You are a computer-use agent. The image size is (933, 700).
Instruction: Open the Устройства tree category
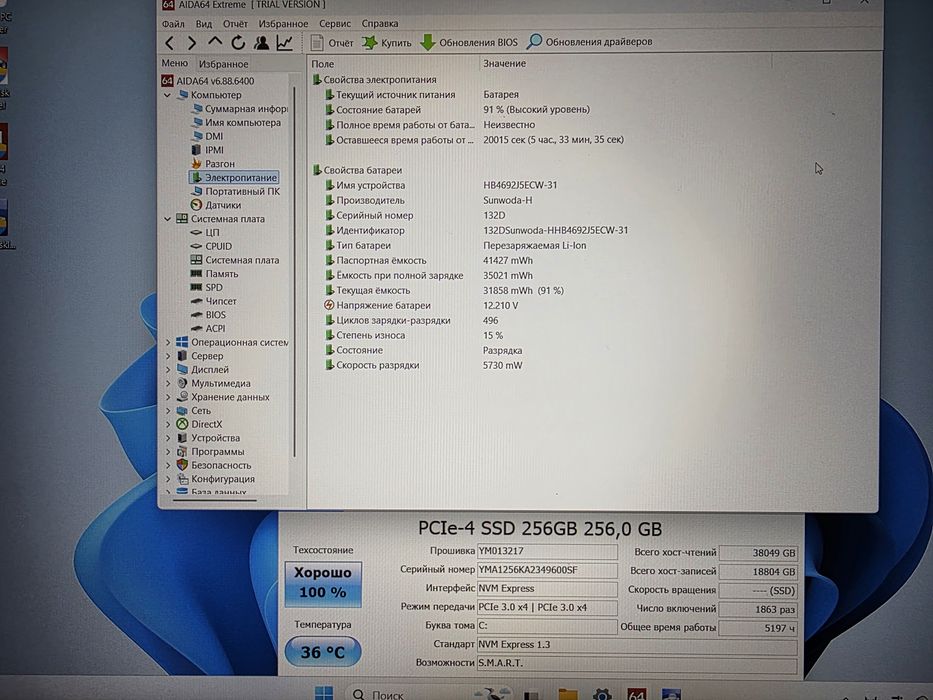(208, 438)
